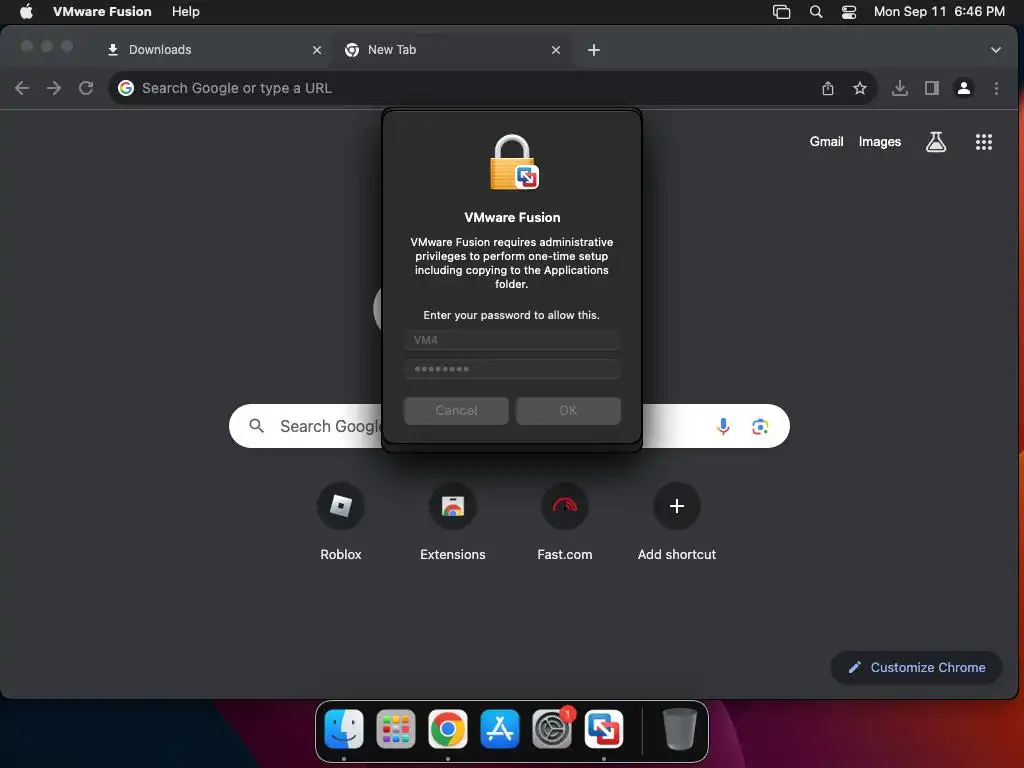Screen dimensions: 1024x768
Task: Open System Settings from the Dock
Action: click(552, 729)
